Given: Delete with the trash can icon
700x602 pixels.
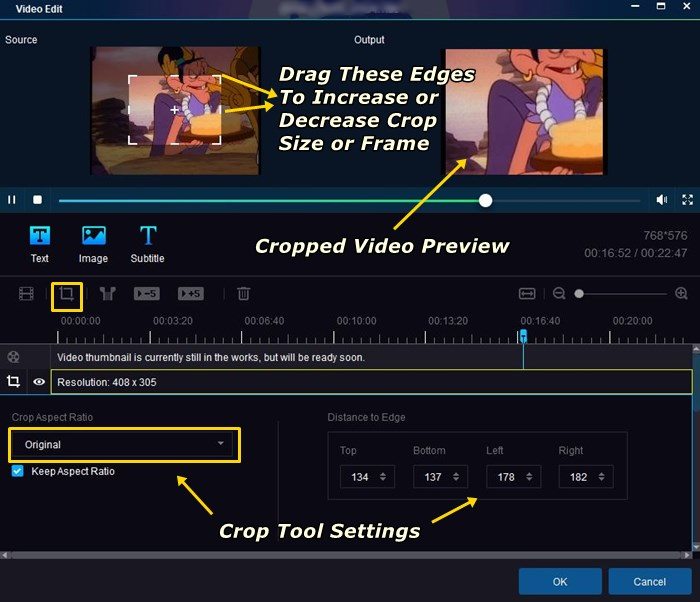Looking at the screenshot, I should (x=243, y=294).
